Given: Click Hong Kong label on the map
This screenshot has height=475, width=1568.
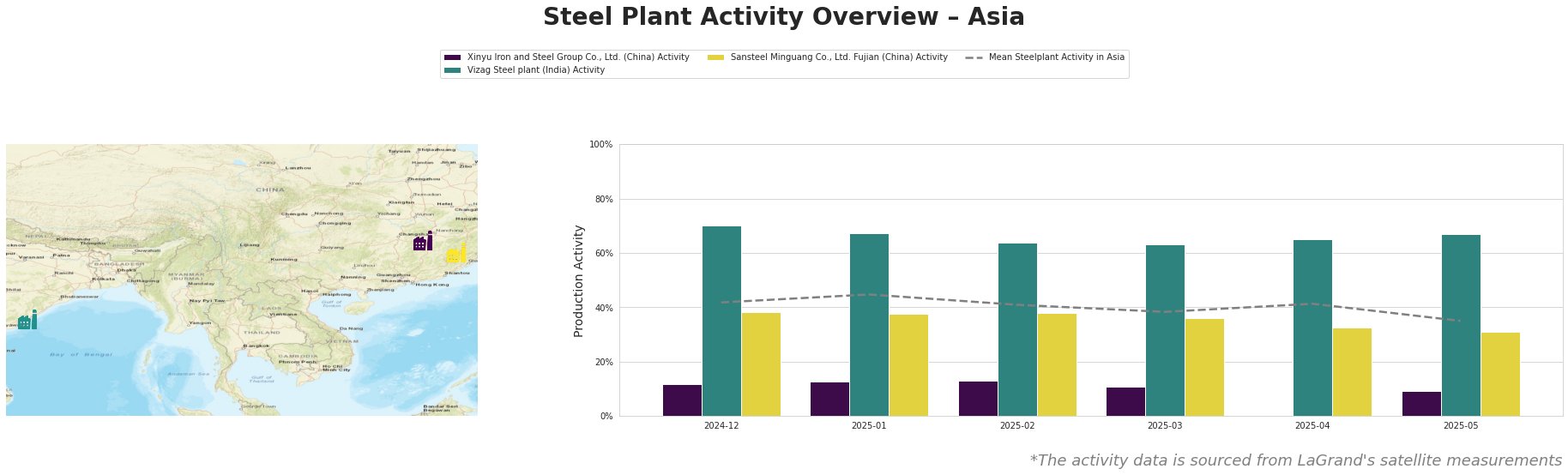Looking at the screenshot, I should click(x=431, y=285).
